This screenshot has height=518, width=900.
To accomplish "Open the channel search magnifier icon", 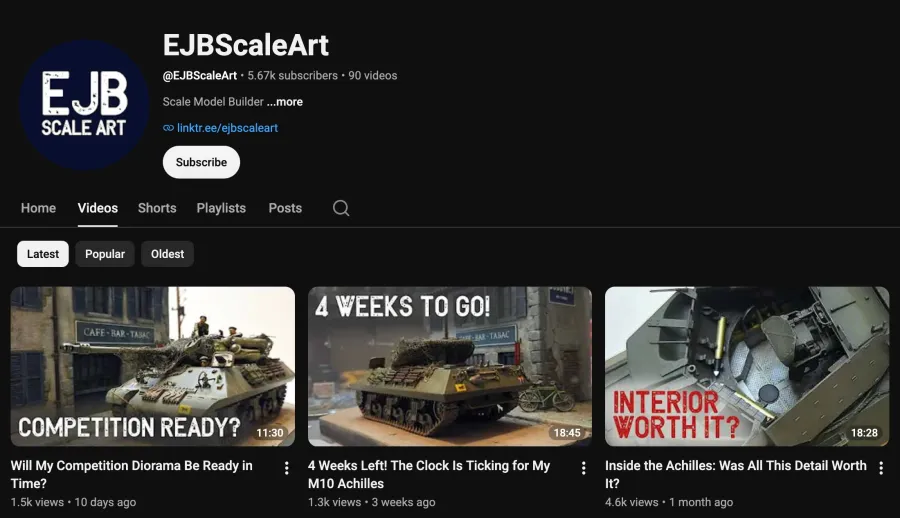I will click(341, 208).
